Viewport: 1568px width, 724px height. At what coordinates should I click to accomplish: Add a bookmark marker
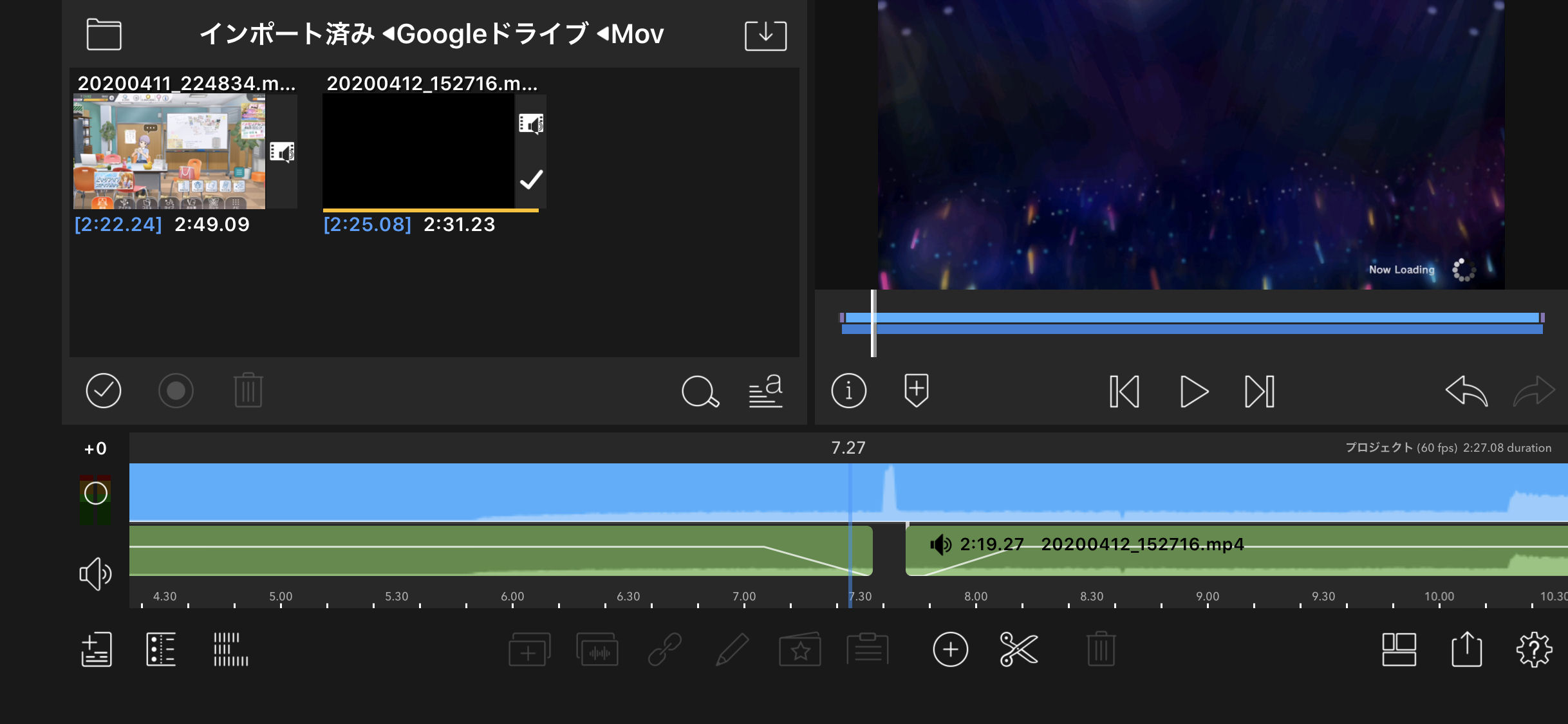[916, 390]
